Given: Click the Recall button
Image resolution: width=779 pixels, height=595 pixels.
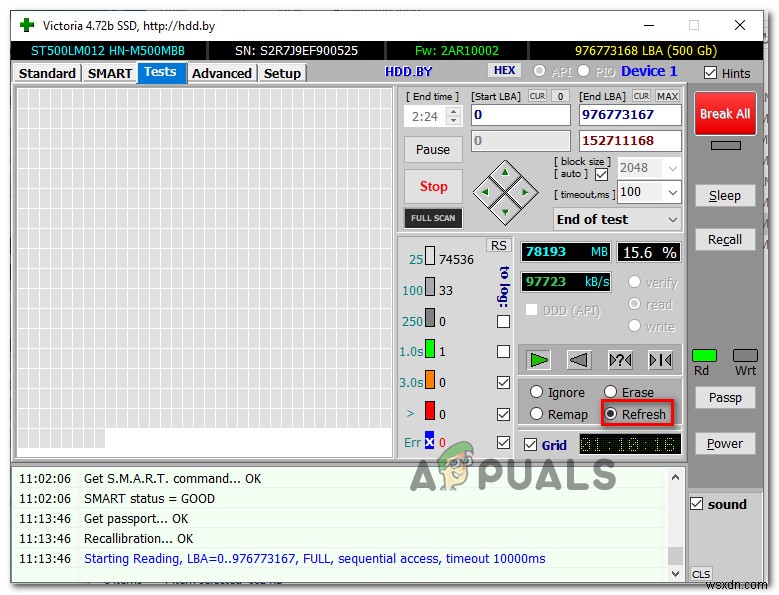Looking at the screenshot, I should point(725,239).
